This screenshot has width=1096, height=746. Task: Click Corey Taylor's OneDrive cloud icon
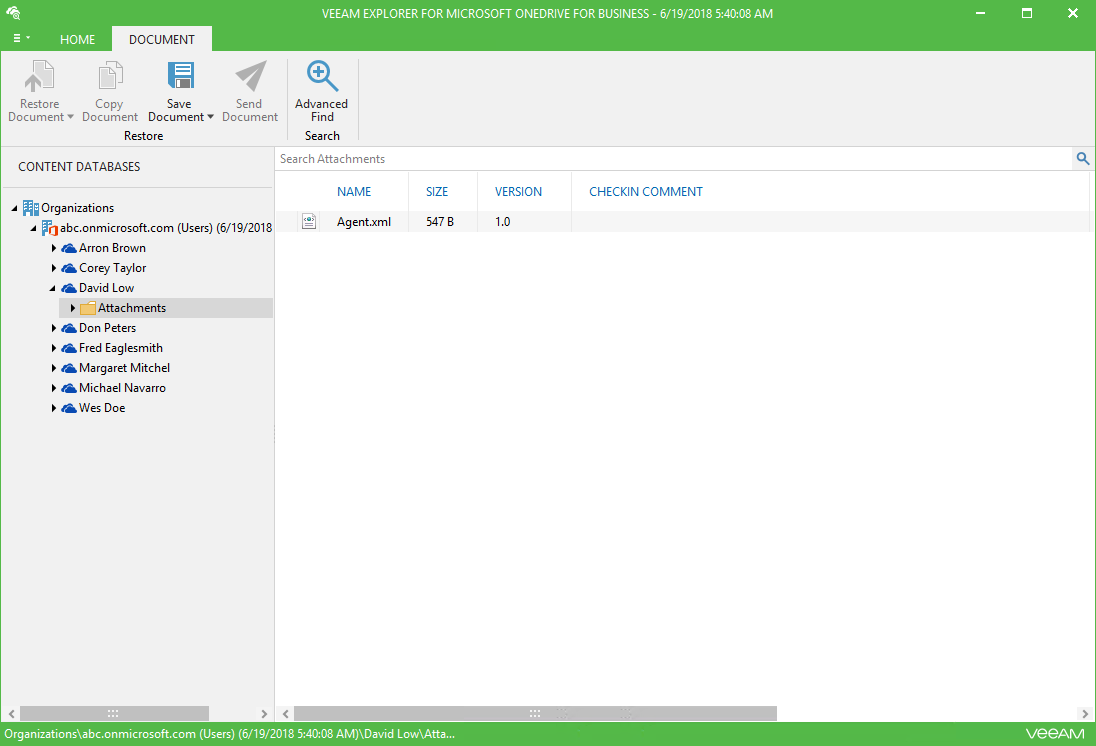click(x=68, y=268)
